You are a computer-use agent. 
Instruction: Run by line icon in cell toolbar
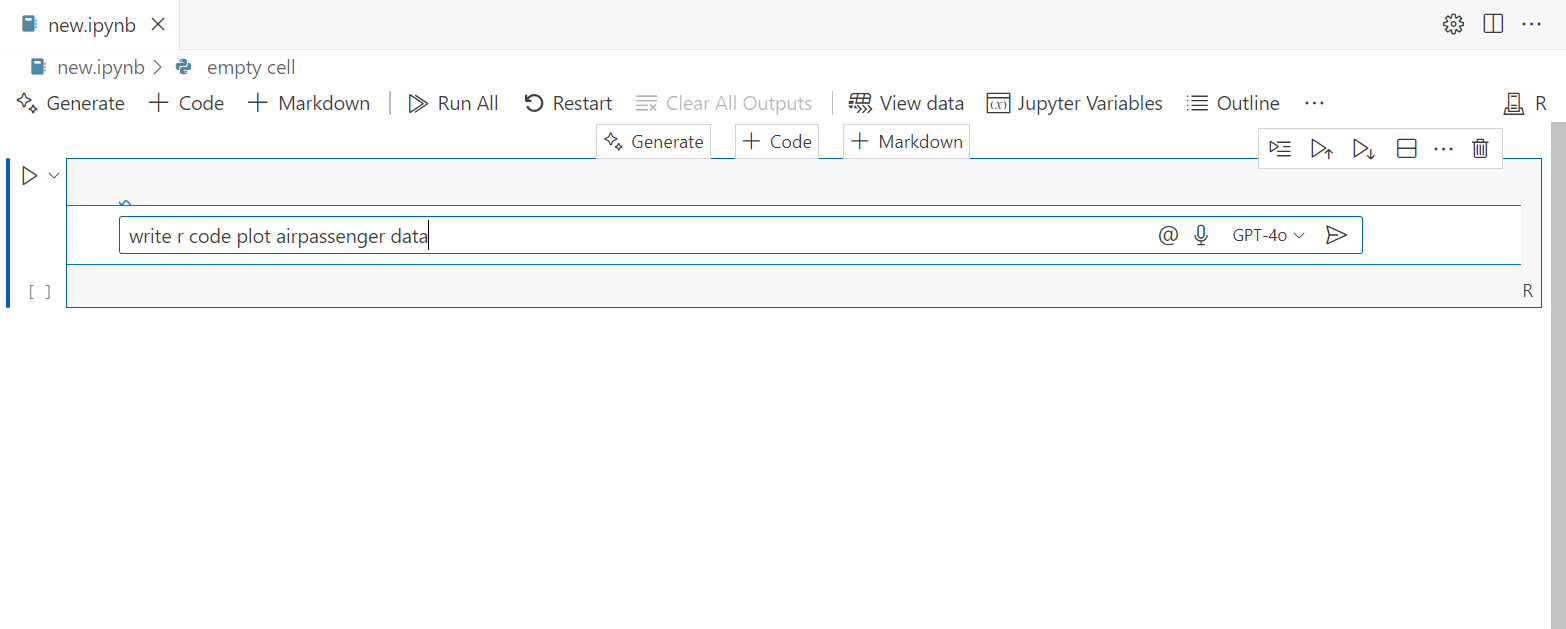[x=1280, y=149]
